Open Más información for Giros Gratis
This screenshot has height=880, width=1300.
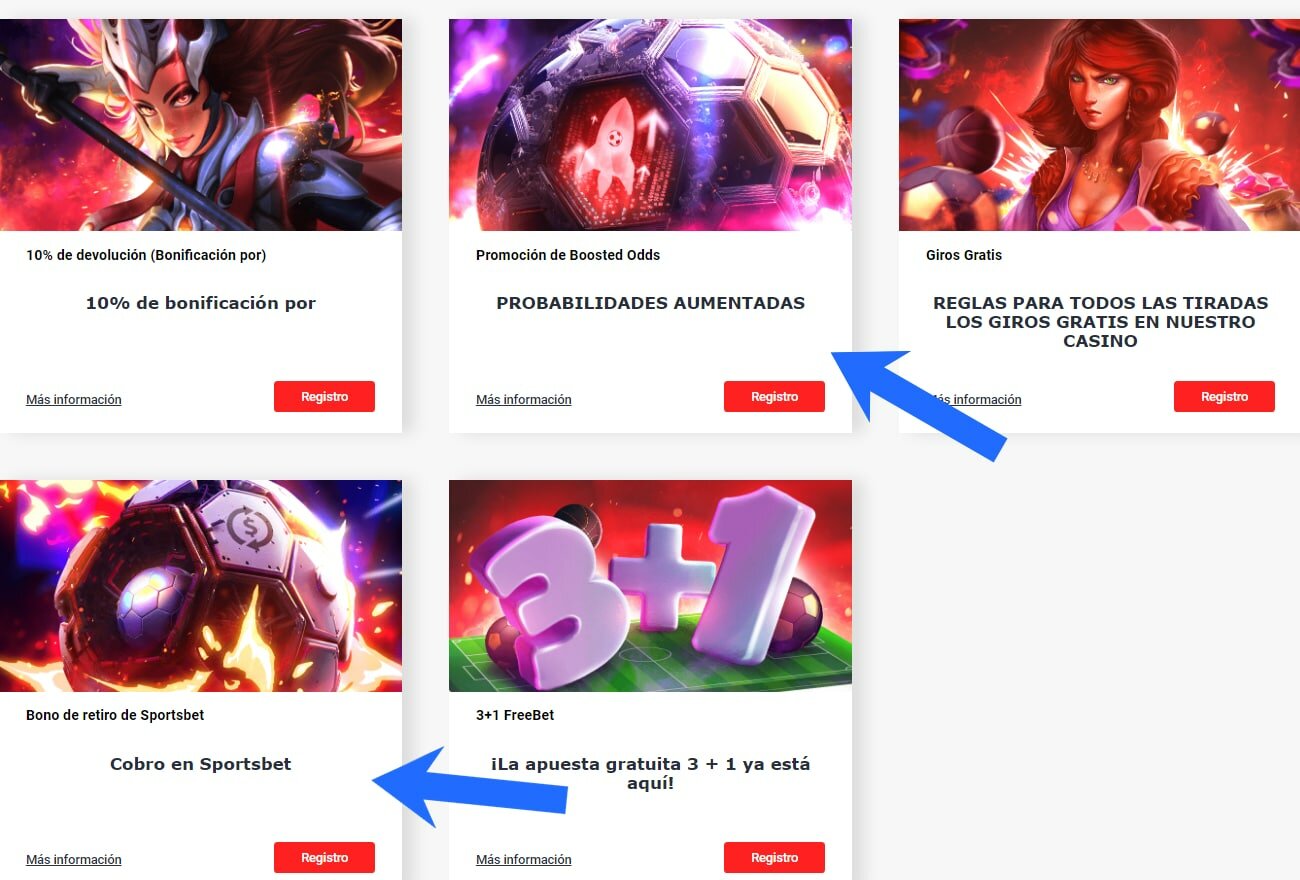974,399
